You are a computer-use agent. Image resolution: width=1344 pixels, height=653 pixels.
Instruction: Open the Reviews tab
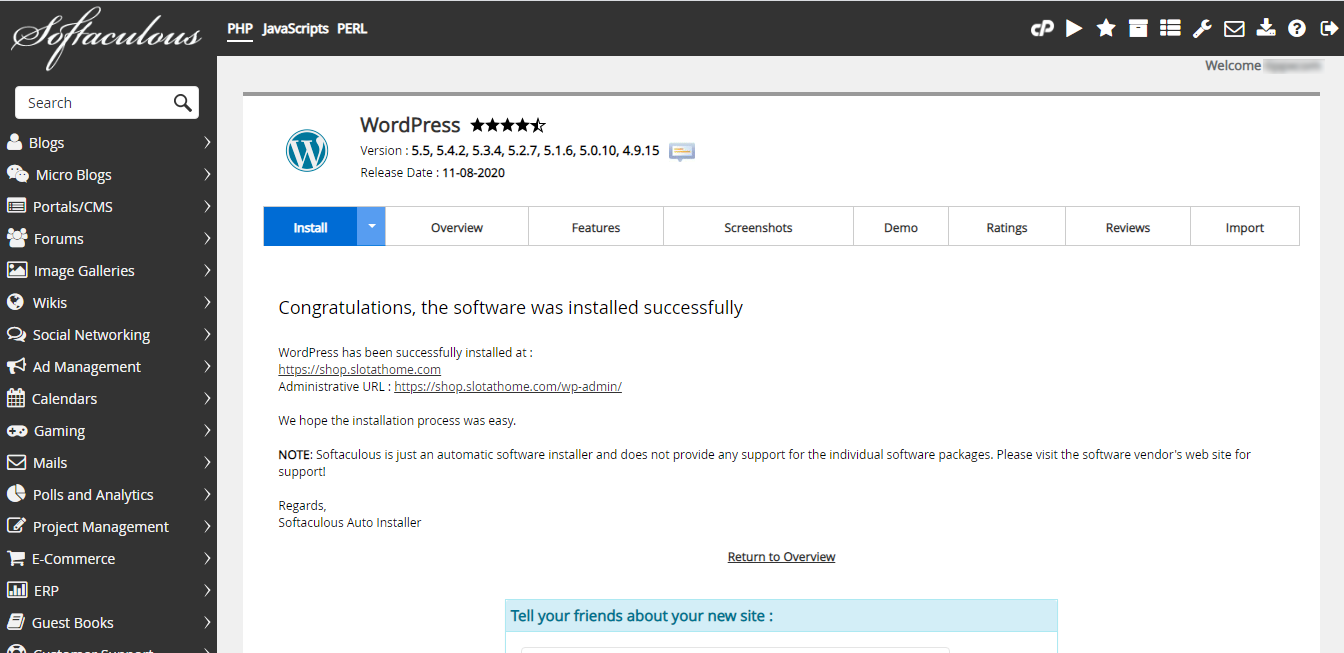click(x=1127, y=228)
